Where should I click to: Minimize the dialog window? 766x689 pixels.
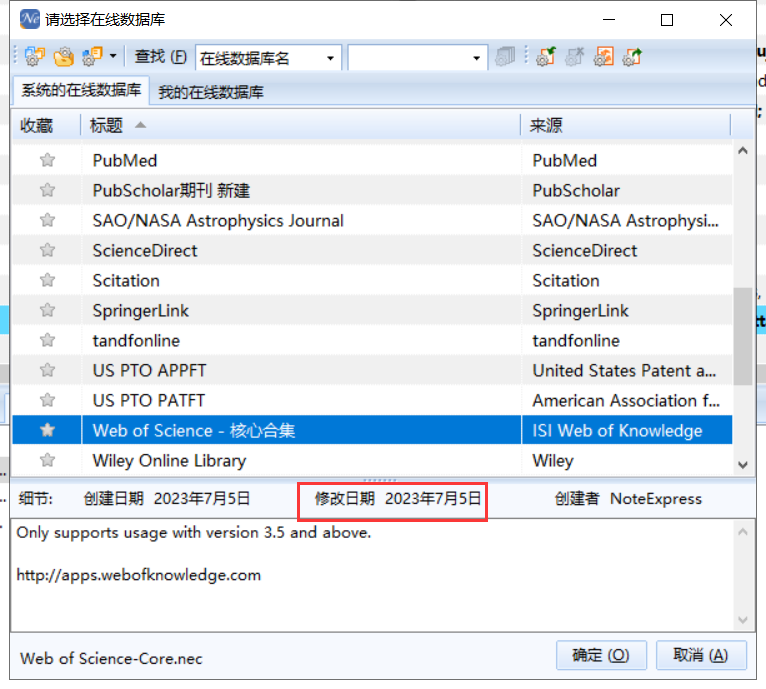coord(609,20)
